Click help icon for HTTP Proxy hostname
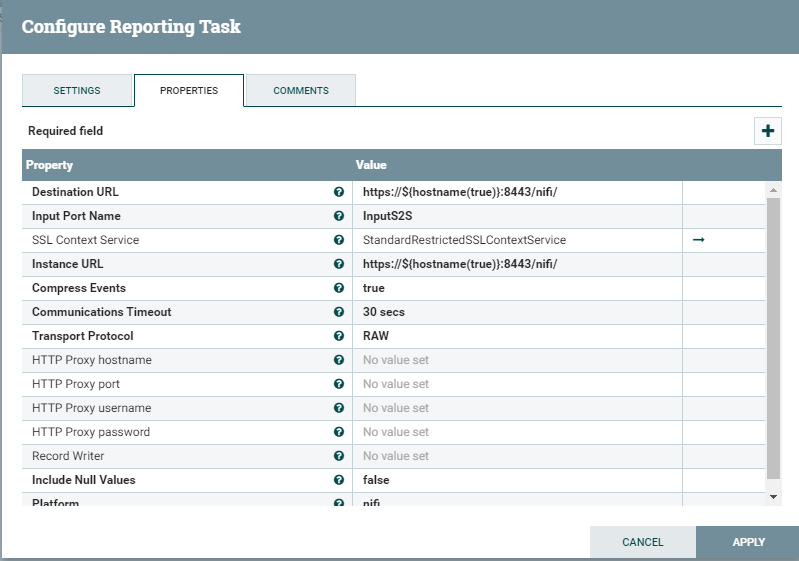Image resolution: width=799 pixels, height=561 pixels. pyautogui.click(x=339, y=359)
